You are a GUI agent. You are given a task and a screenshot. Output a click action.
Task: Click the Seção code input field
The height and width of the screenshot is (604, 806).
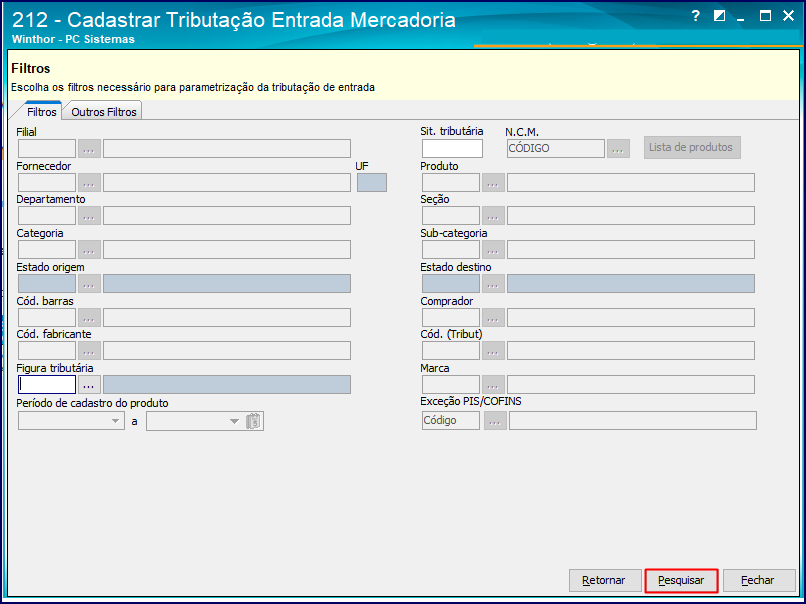[x=451, y=216]
